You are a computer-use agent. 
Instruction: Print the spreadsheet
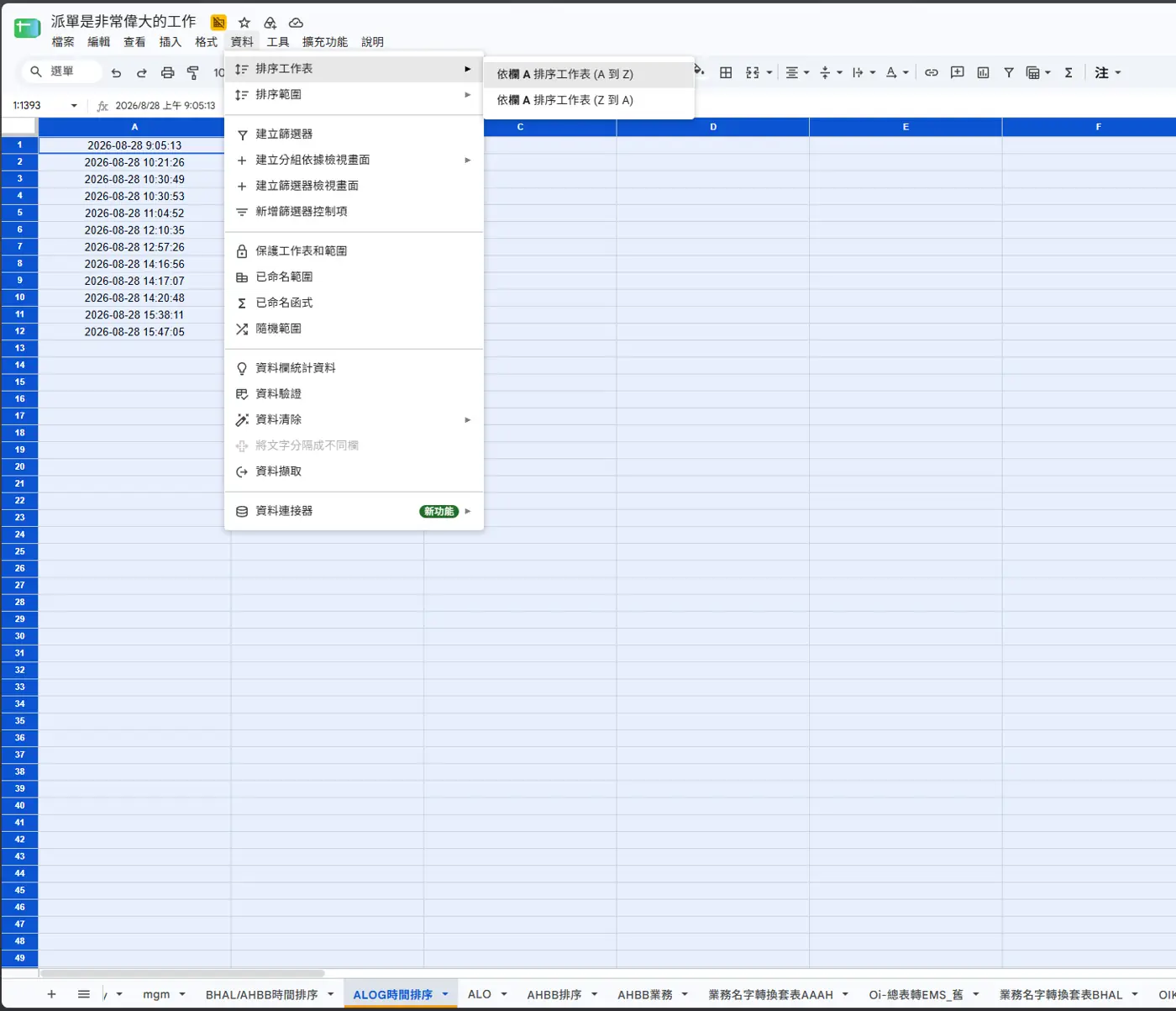(168, 72)
